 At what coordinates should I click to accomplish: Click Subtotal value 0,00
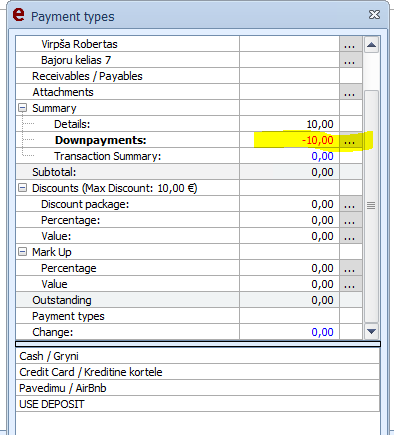pos(322,172)
